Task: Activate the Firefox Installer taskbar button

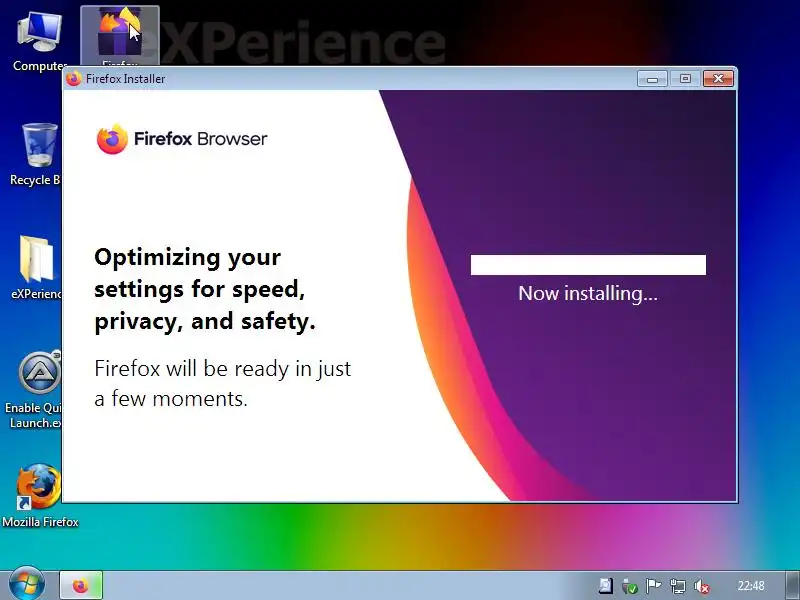Action: click(81, 586)
